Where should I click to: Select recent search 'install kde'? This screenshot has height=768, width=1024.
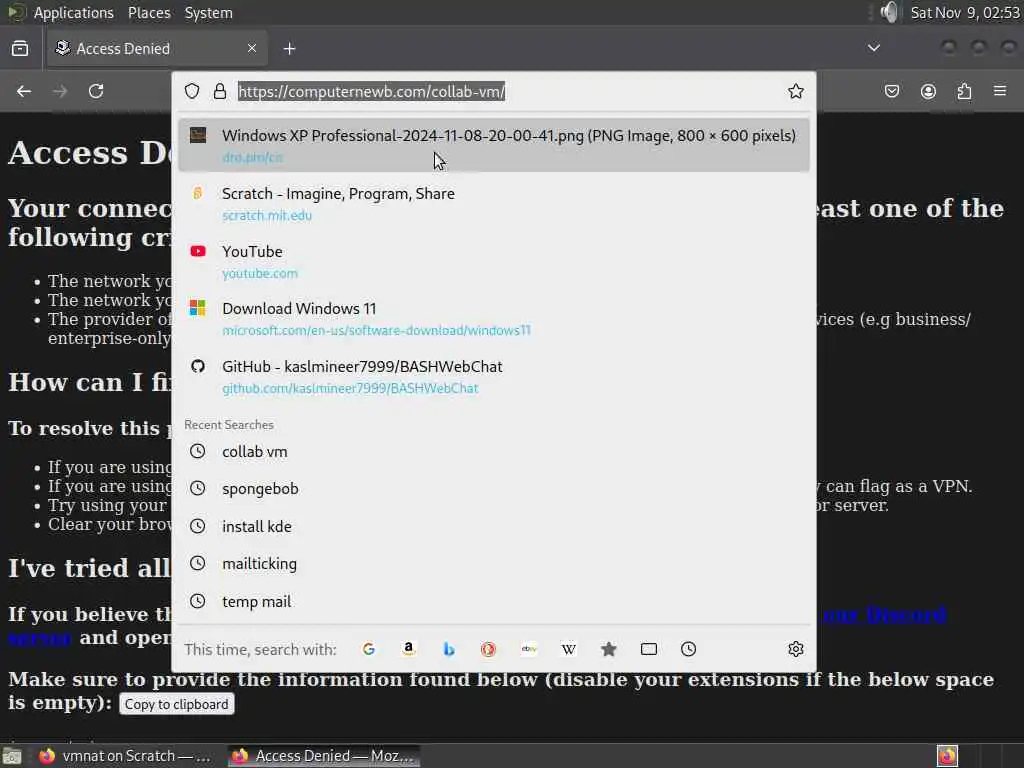point(494,526)
